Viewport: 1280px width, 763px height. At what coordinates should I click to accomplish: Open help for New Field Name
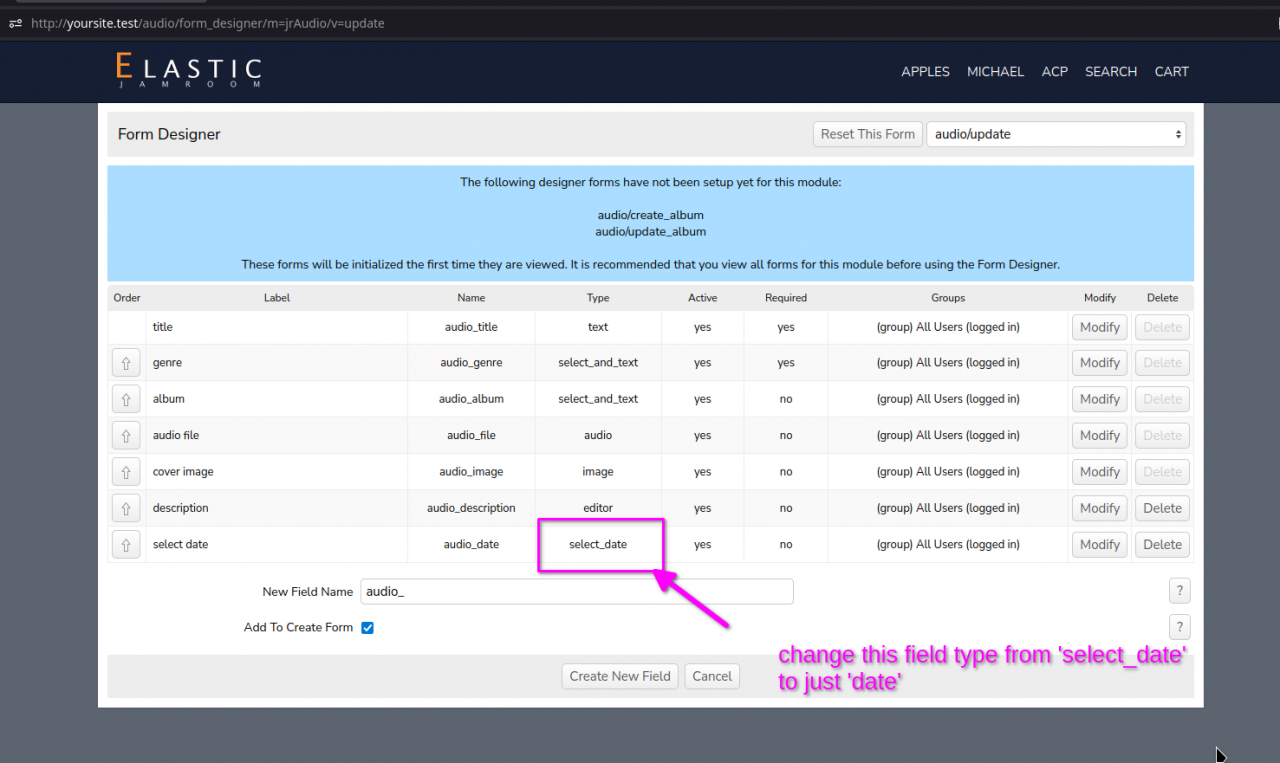pyautogui.click(x=1179, y=591)
